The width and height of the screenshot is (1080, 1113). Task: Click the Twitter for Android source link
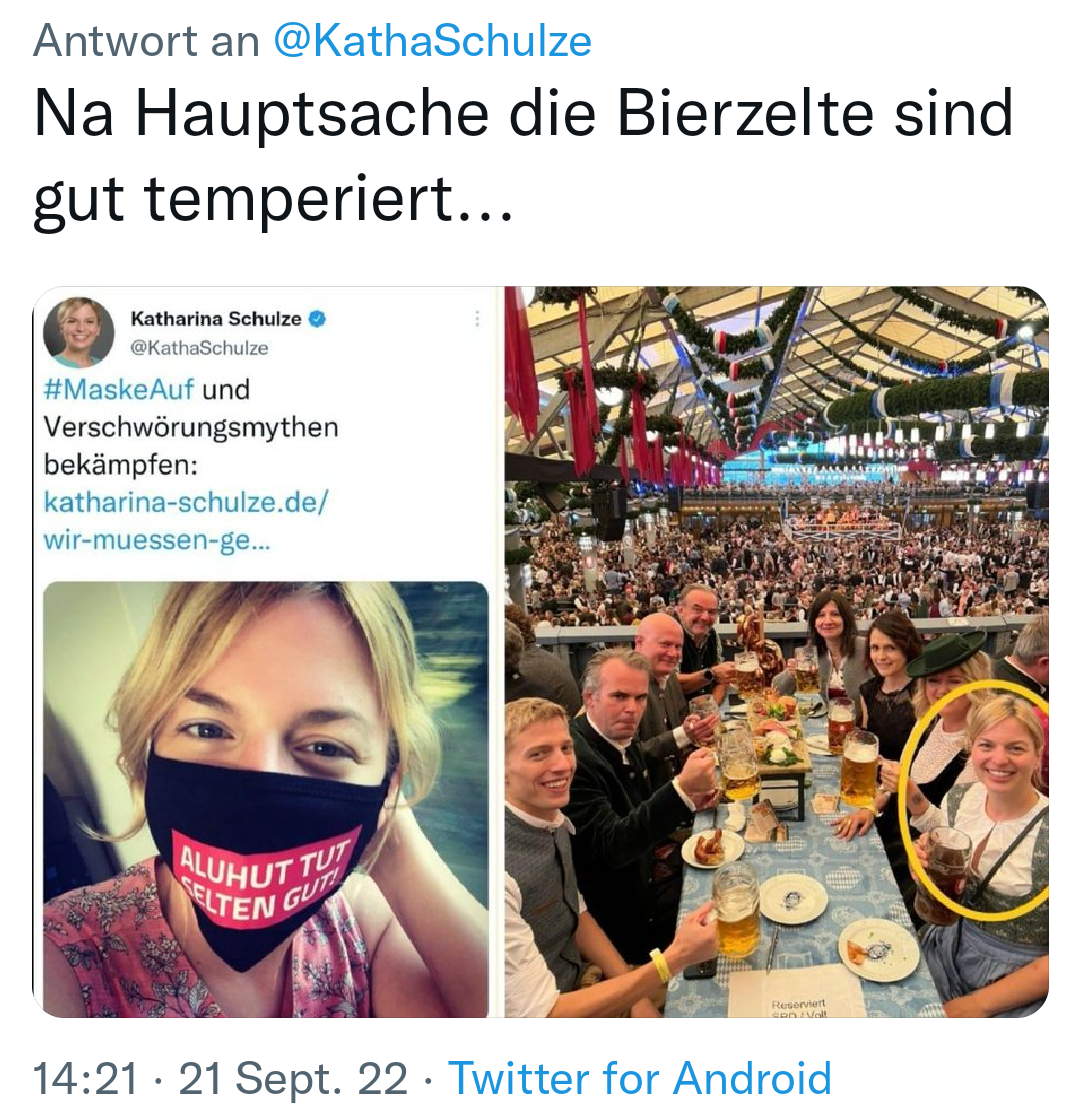tap(640, 1078)
